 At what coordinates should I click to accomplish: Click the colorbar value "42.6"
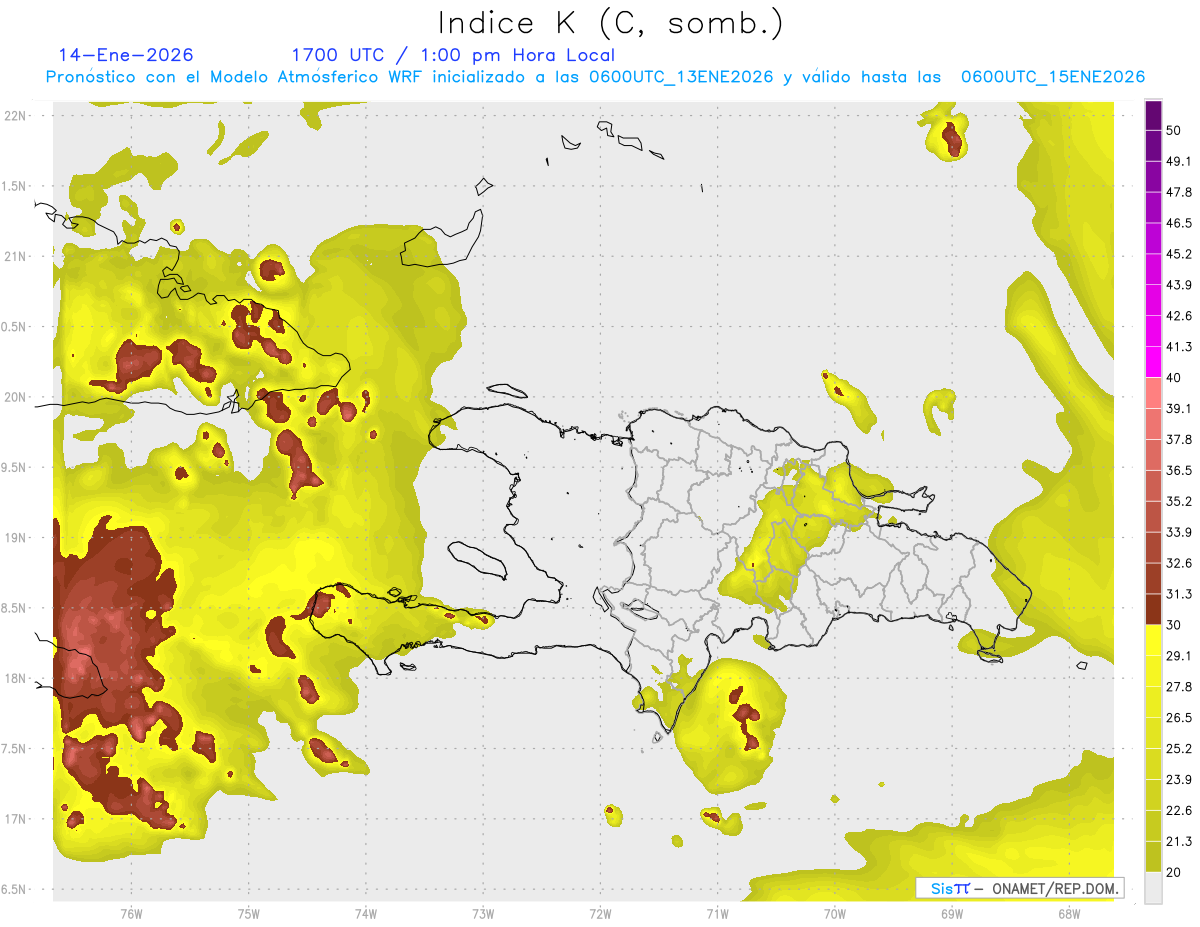coord(1179,316)
